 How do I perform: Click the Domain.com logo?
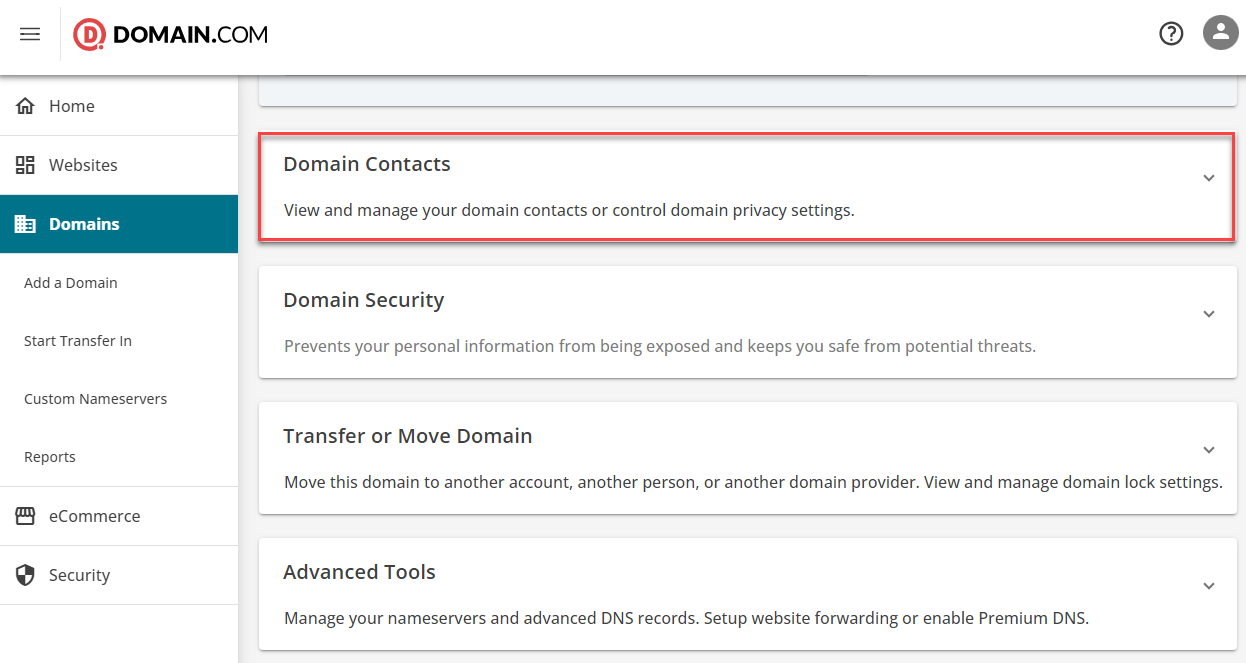click(x=171, y=35)
